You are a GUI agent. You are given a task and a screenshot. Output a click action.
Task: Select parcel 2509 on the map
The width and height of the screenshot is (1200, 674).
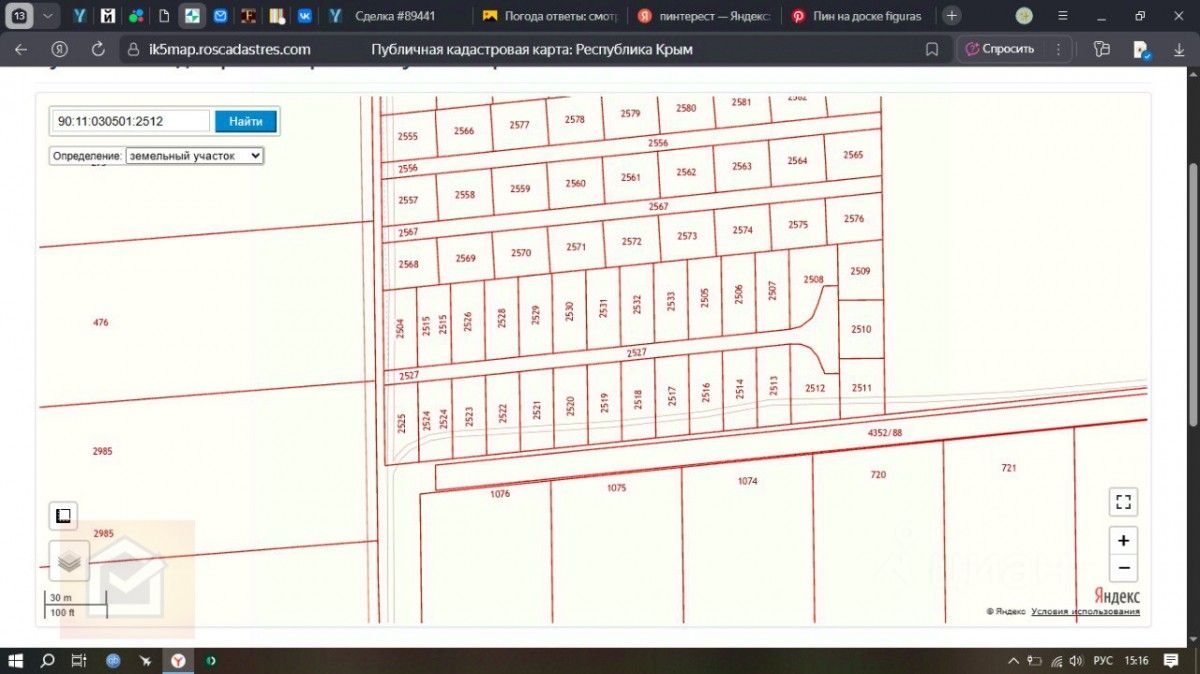coord(860,271)
